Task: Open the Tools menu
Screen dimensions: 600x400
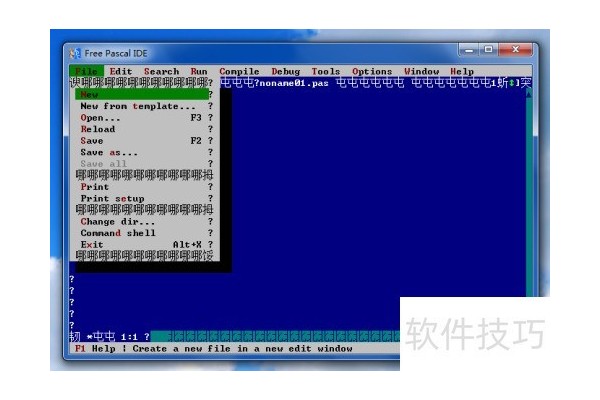Action: (326, 71)
